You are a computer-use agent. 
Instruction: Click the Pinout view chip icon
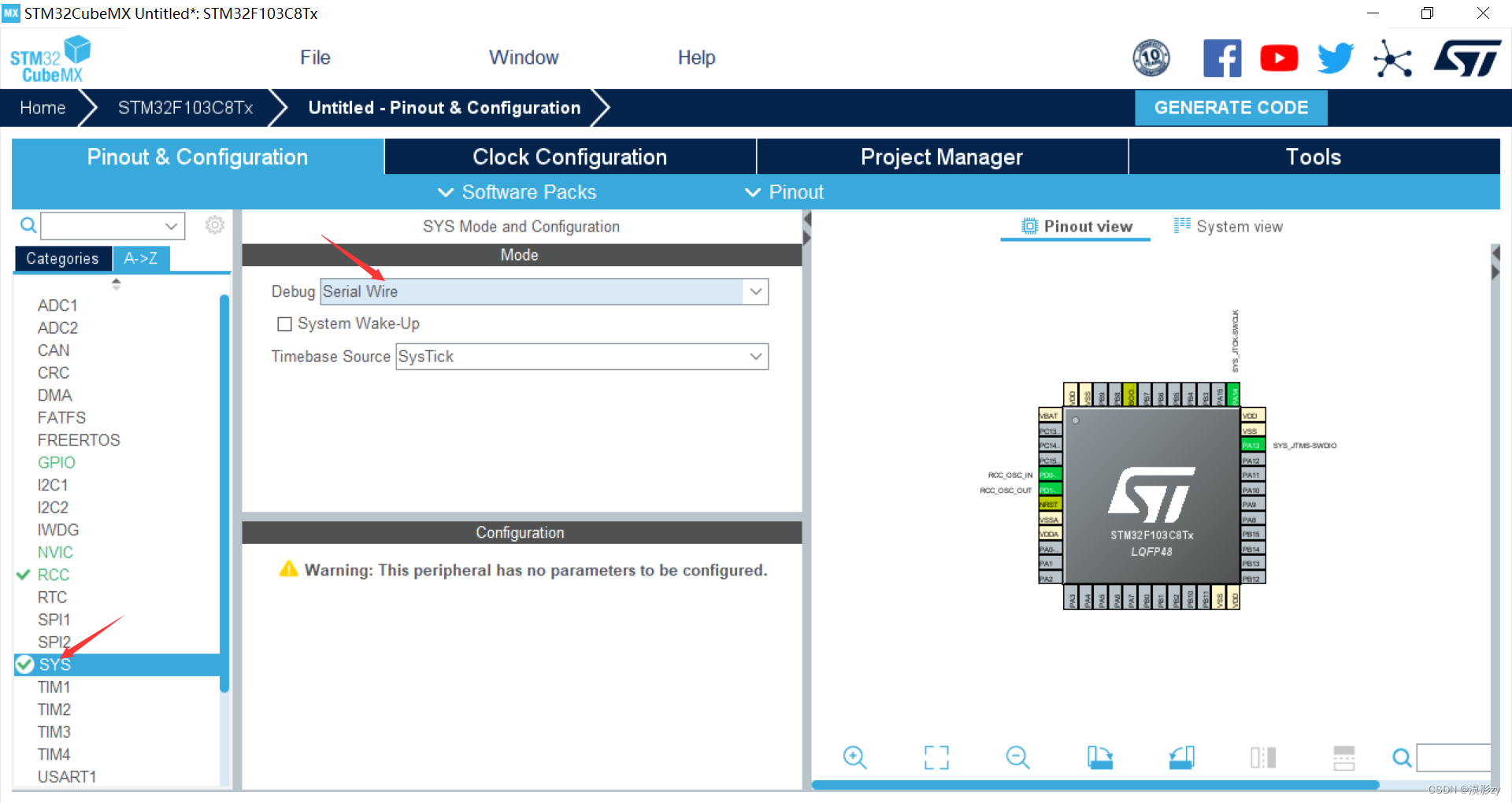[1029, 227]
